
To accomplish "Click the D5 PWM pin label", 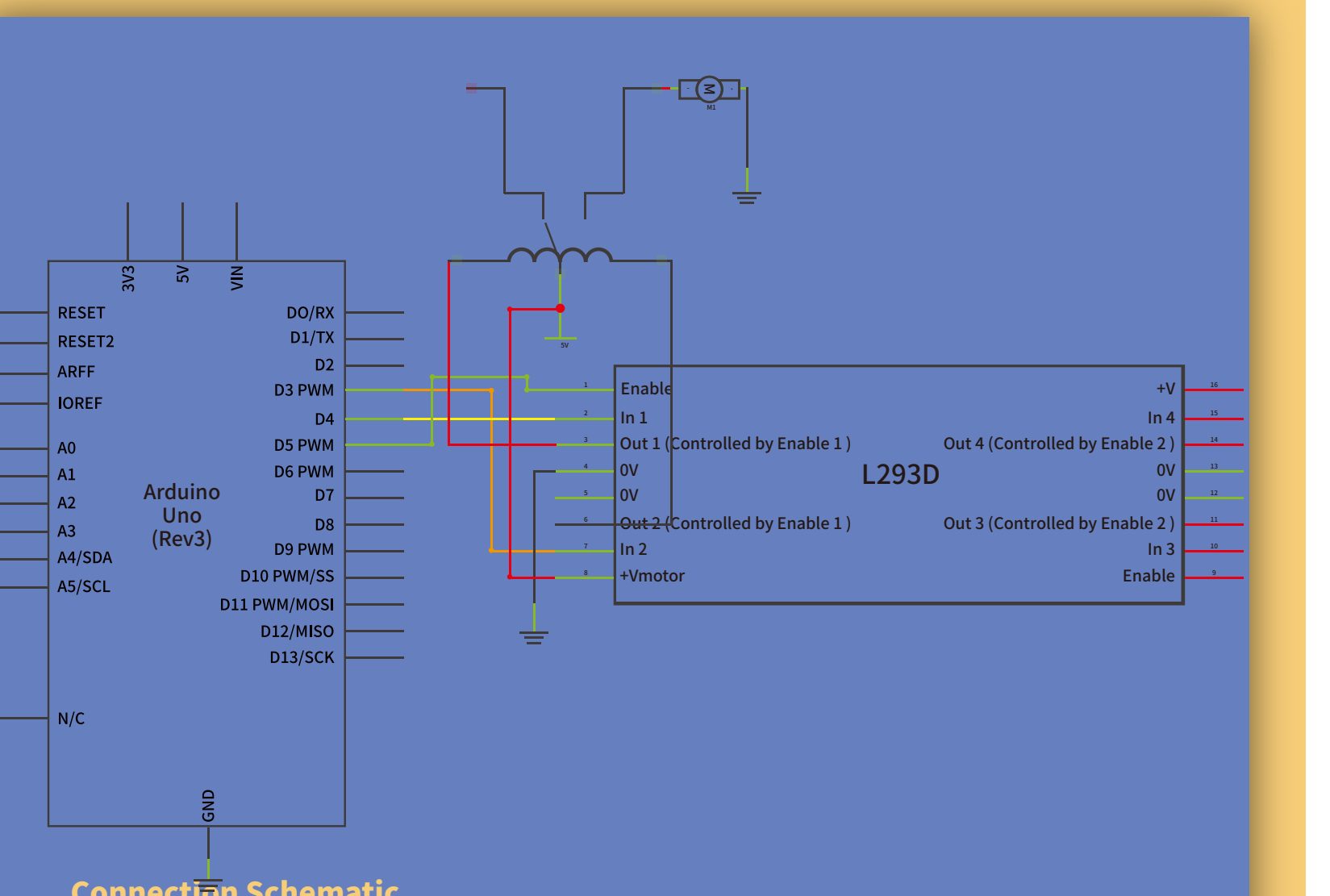I will pyautogui.click(x=304, y=445).
